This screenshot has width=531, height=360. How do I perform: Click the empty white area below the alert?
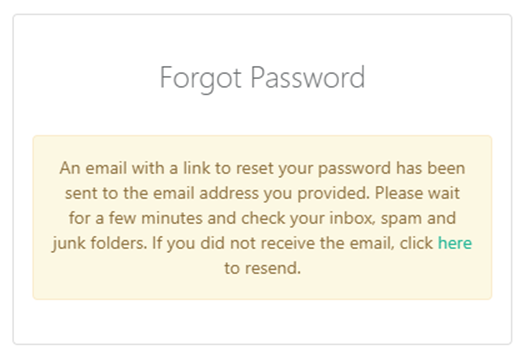coord(262,322)
